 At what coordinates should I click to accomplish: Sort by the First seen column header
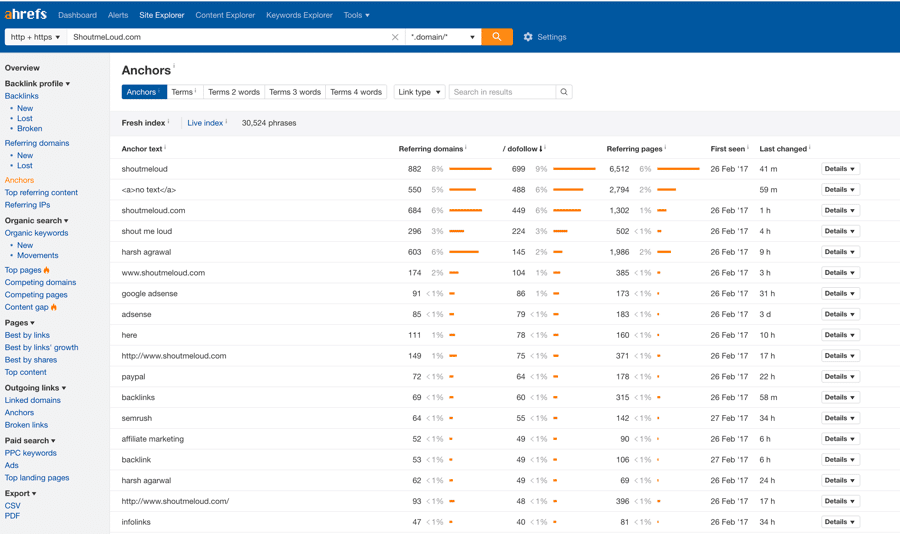[x=727, y=149]
